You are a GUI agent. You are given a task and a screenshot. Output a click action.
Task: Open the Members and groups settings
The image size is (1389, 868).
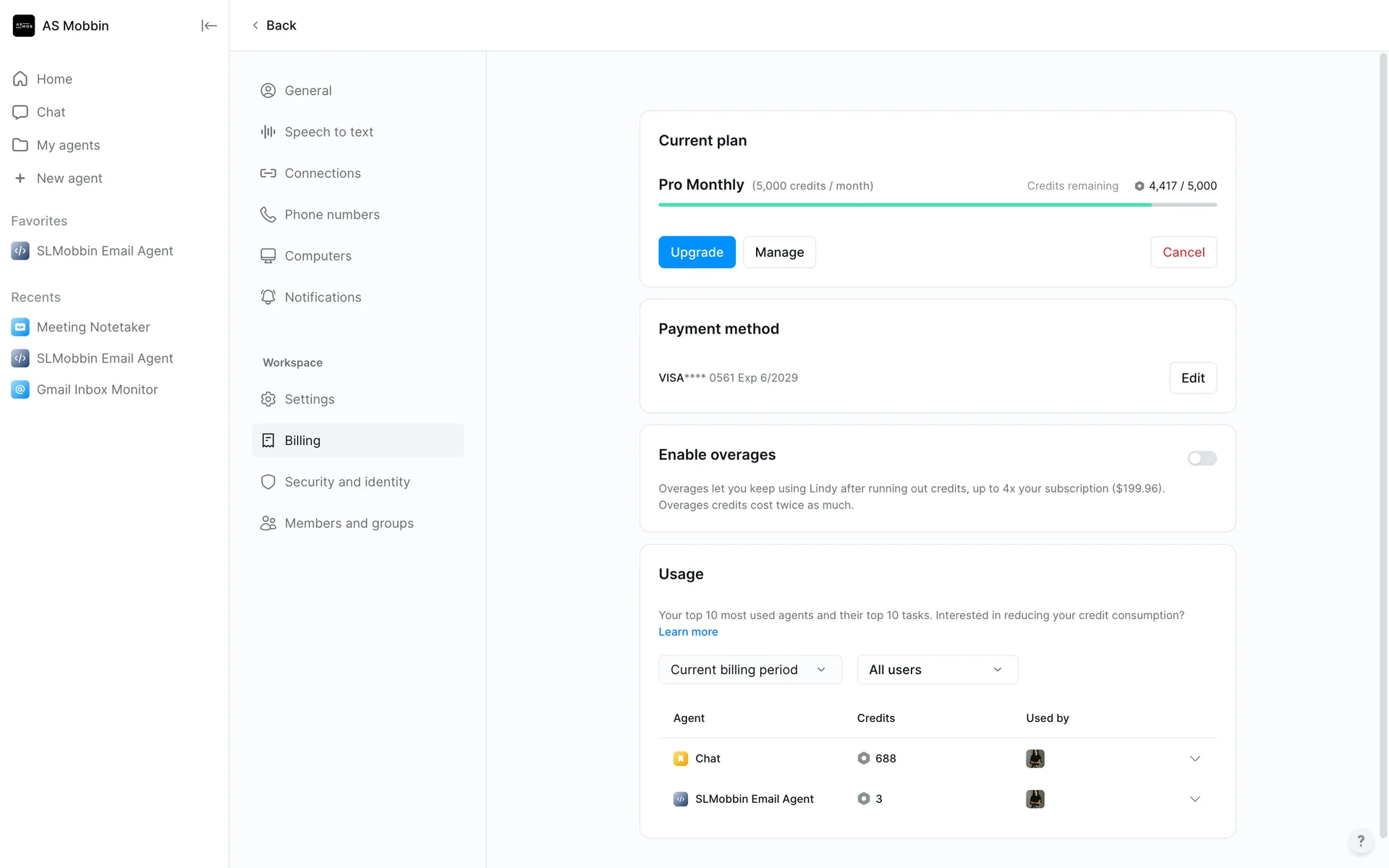[x=349, y=523]
